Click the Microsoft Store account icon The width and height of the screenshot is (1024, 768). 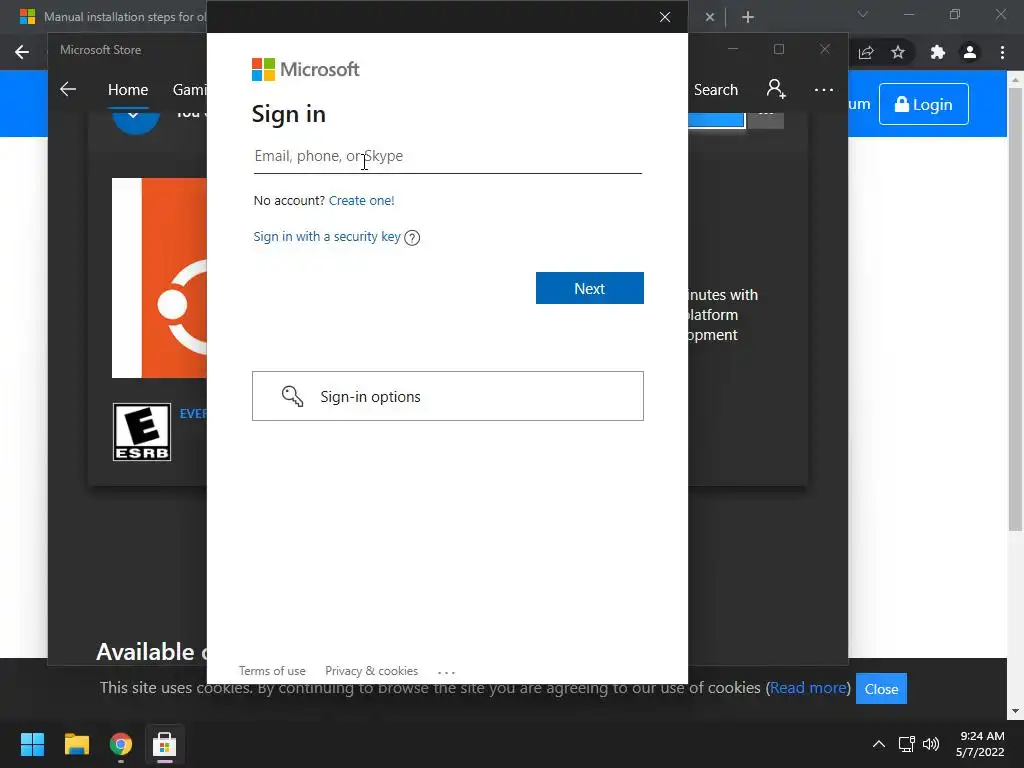pos(776,89)
